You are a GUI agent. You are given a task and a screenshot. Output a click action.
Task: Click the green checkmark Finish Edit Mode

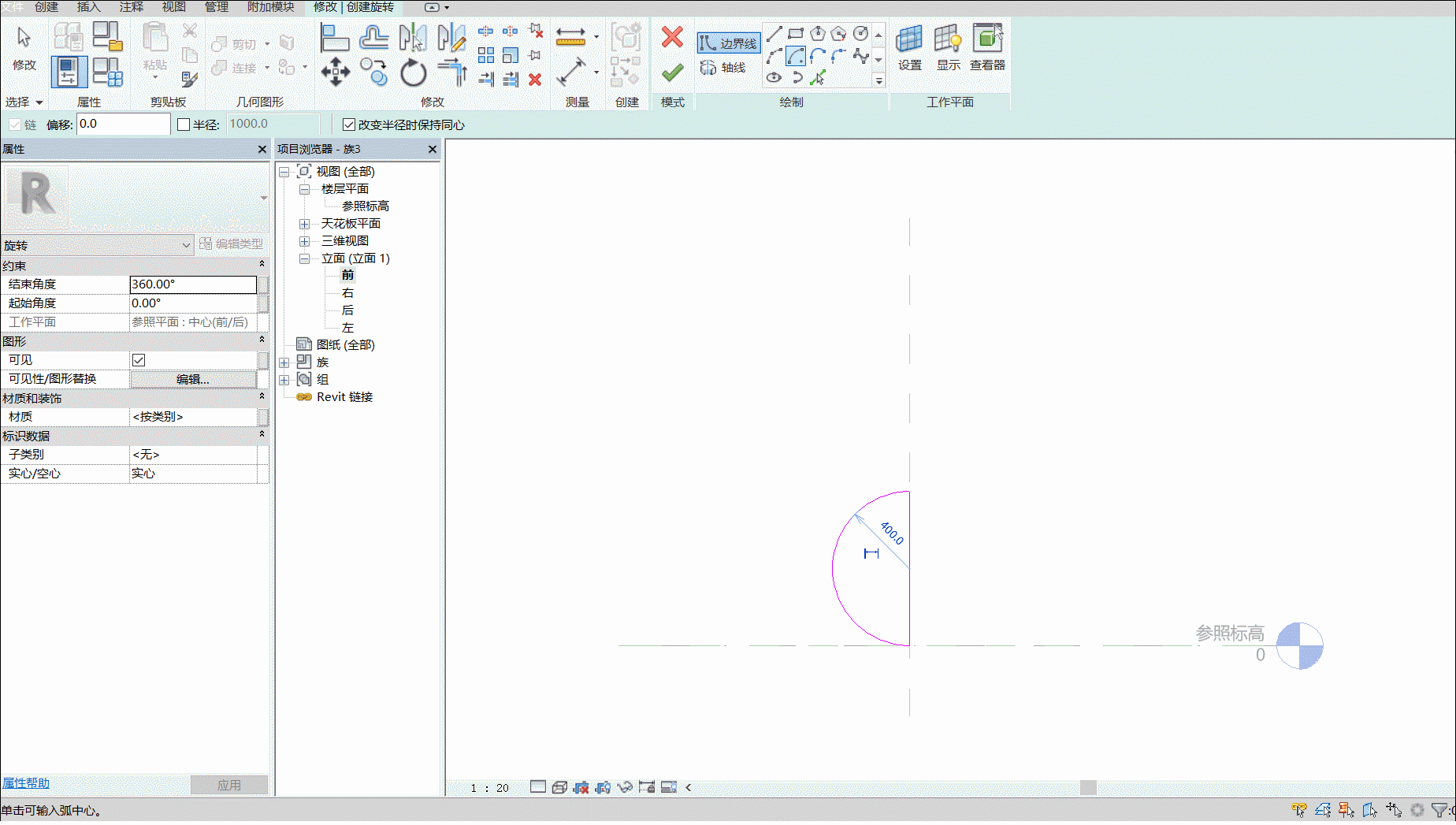(x=672, y=73)
